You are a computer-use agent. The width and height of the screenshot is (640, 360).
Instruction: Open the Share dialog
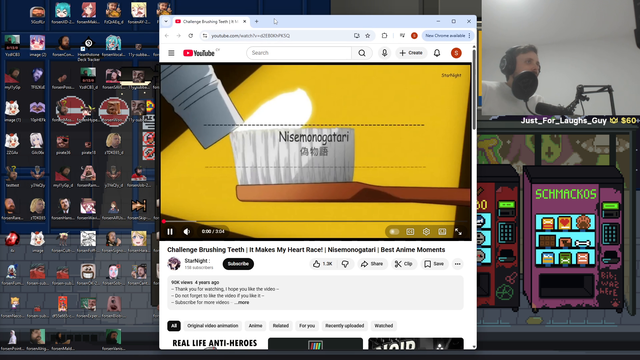(372, 264)
